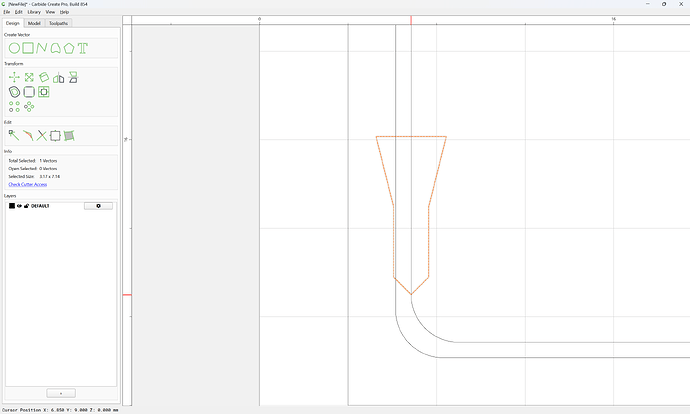Click the '0' label on top ruler
Viewport: 690px width, 414px height.
pyautogui.click(x=259, y=19)
